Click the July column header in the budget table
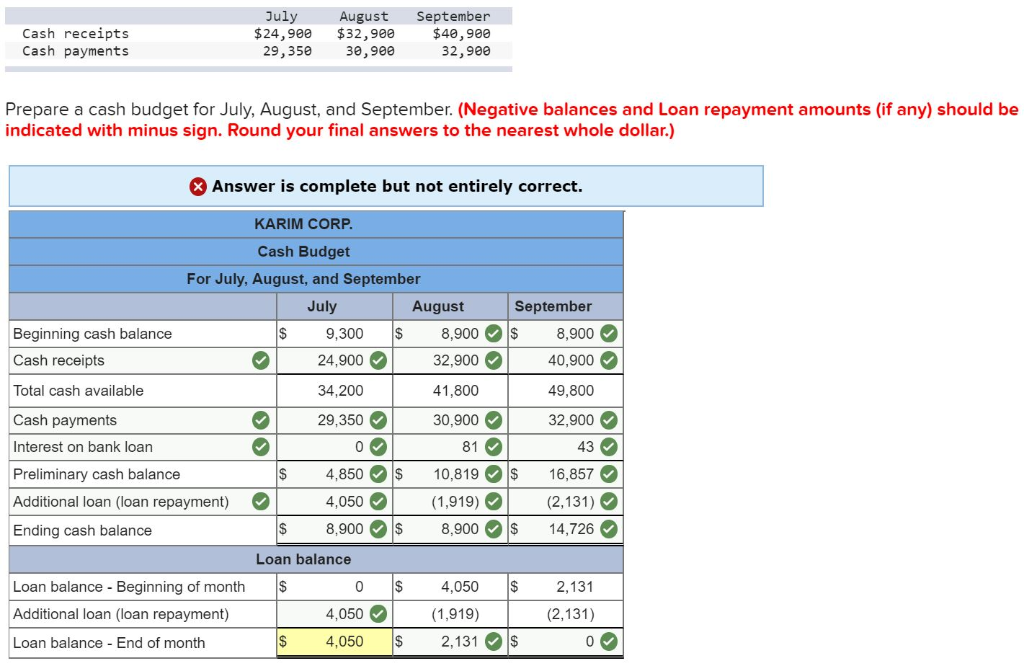The image size is (1024, 666). pos(334,306)
